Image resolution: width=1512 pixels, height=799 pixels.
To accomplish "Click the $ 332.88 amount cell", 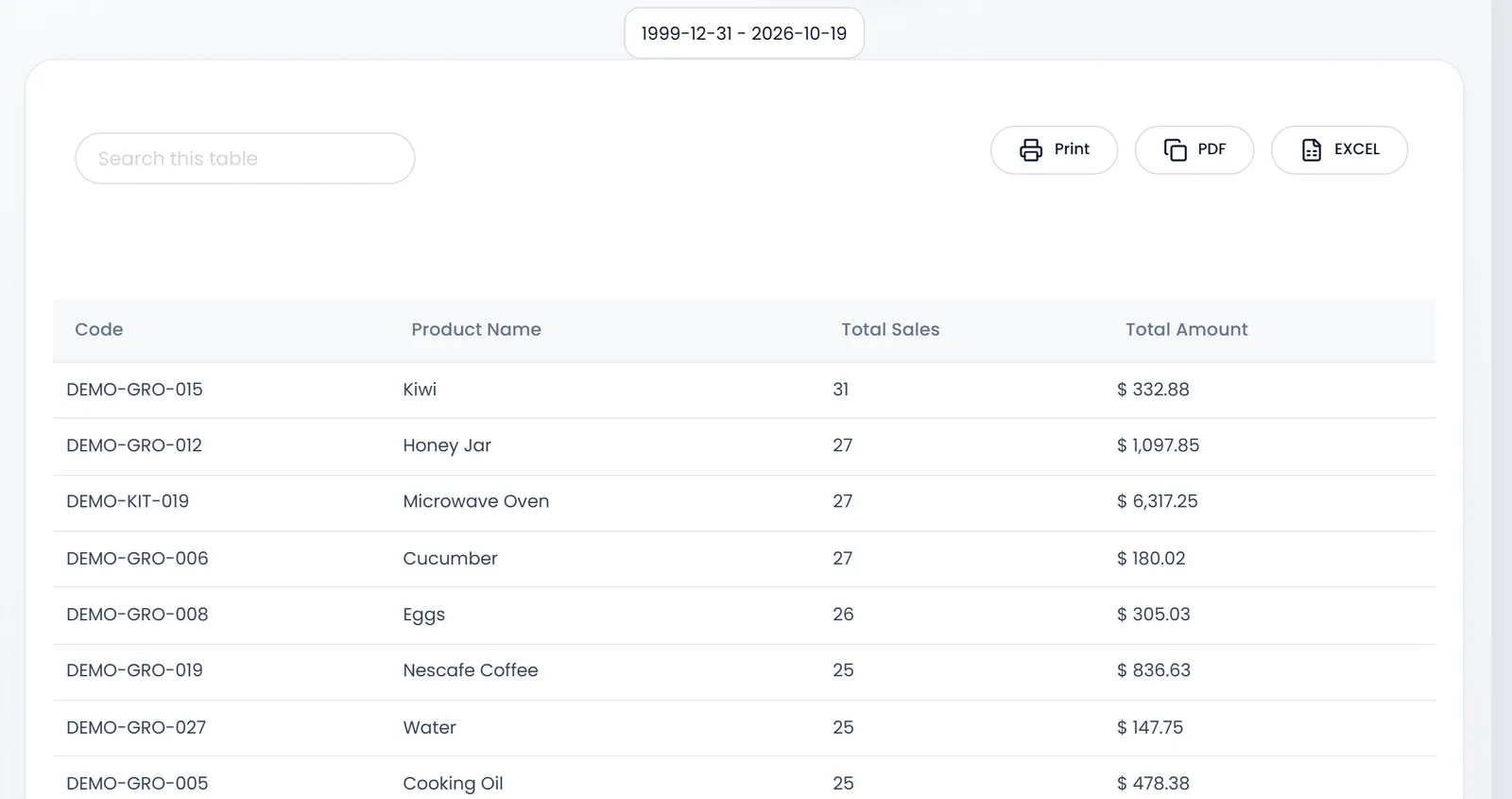I will pyautogui.click(x=1153, y=390).
